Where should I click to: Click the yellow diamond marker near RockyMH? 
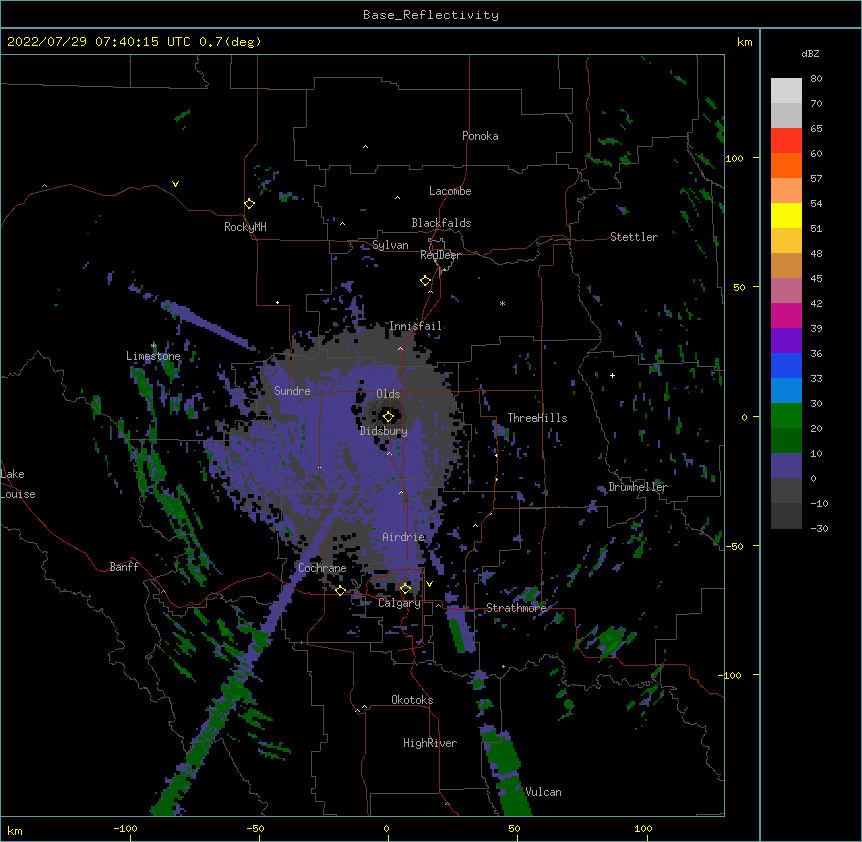pyautogui.click(x=249, y=204)
